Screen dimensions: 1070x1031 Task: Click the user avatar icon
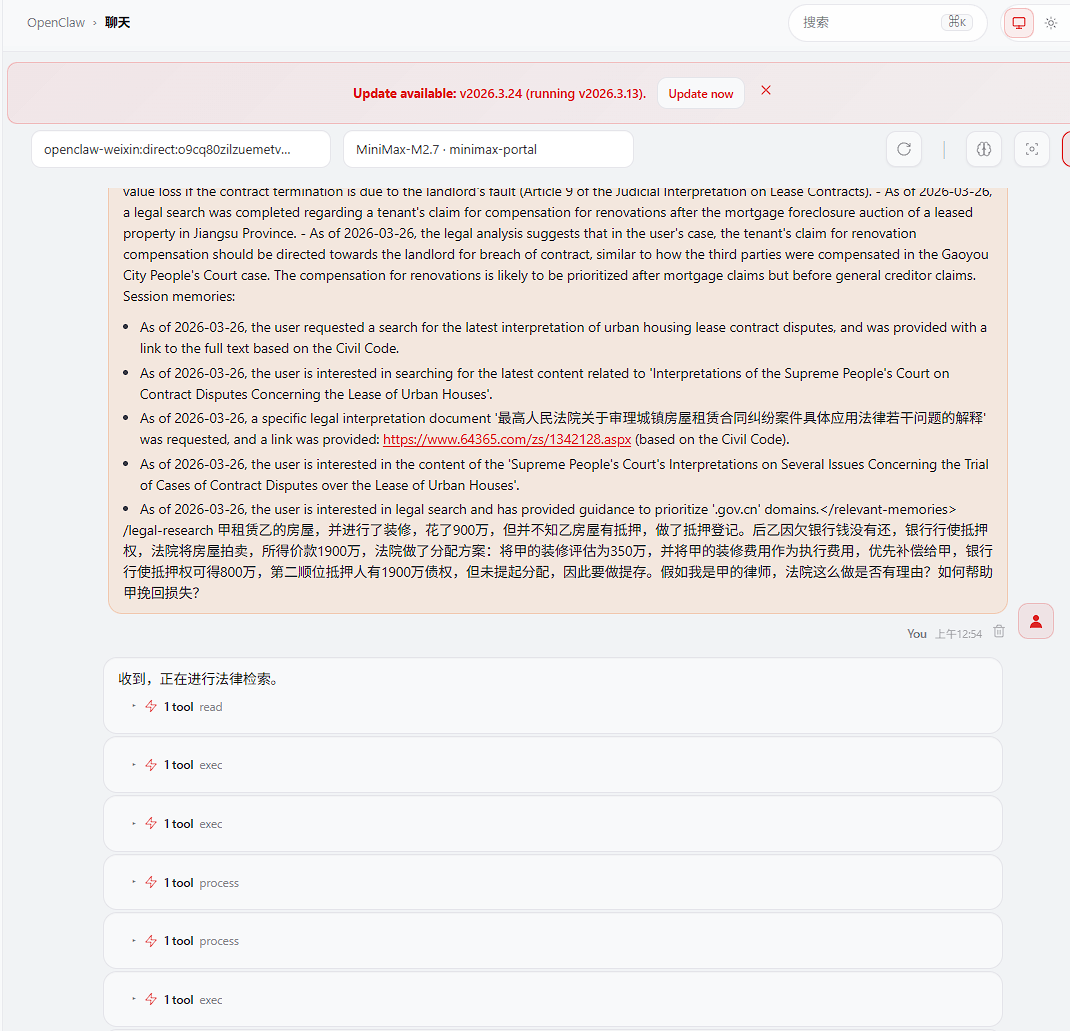coord(1035,621)
